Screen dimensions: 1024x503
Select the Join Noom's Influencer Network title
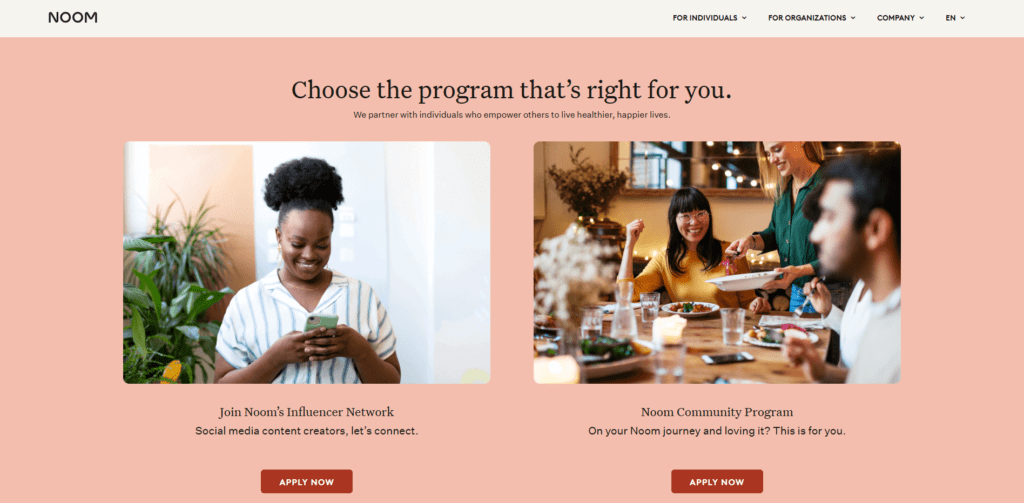306,412
